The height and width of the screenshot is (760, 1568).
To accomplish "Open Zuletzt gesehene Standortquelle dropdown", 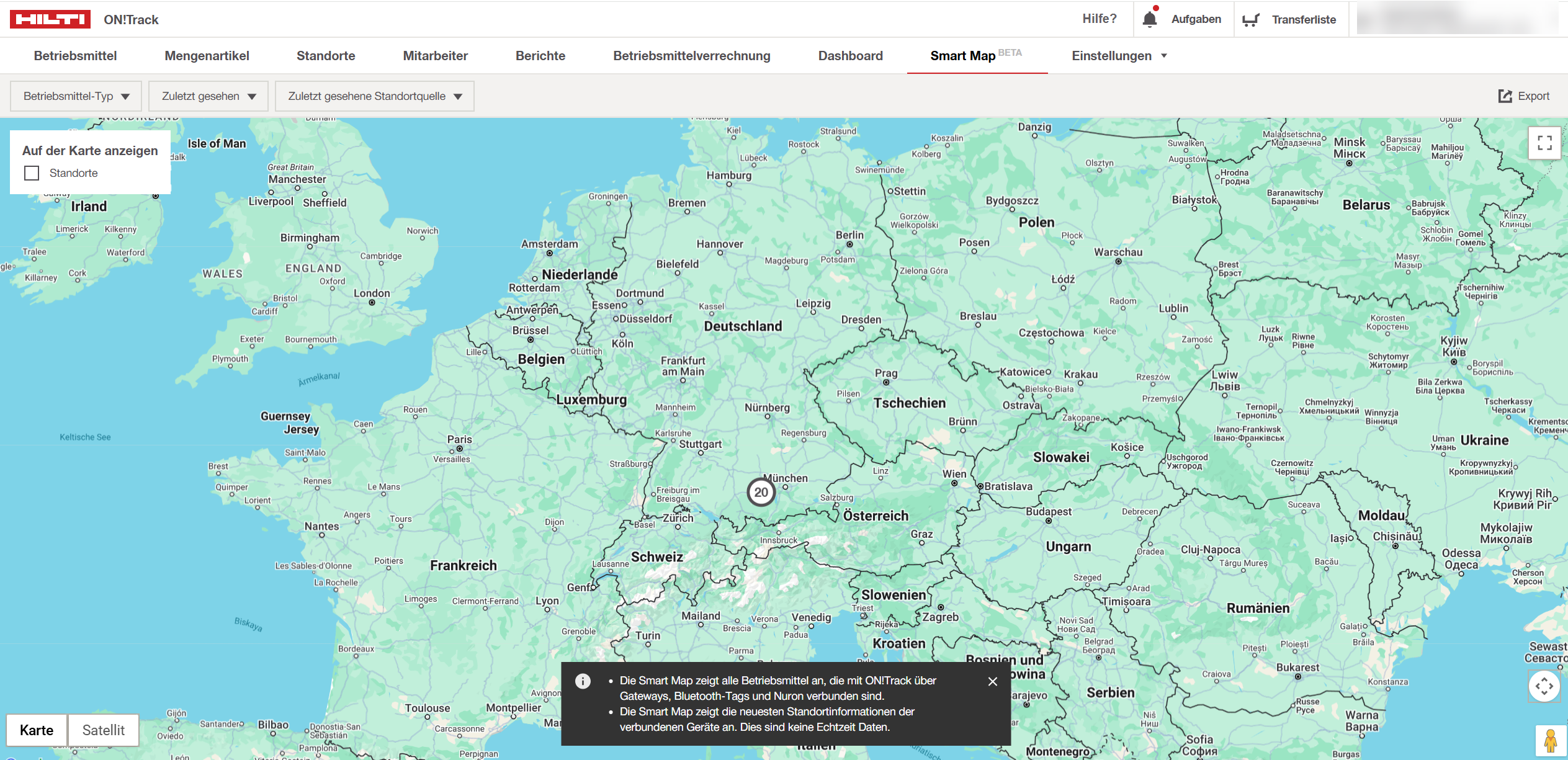I will click(375, 96).
